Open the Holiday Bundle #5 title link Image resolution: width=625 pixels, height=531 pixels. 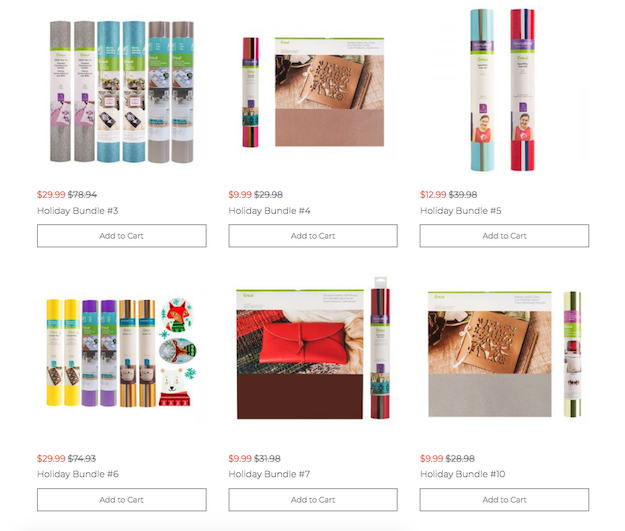point(460,210)
